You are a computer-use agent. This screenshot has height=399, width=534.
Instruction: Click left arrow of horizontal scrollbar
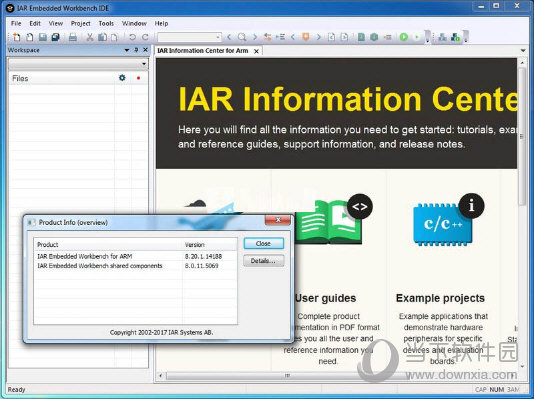(161, 376)
